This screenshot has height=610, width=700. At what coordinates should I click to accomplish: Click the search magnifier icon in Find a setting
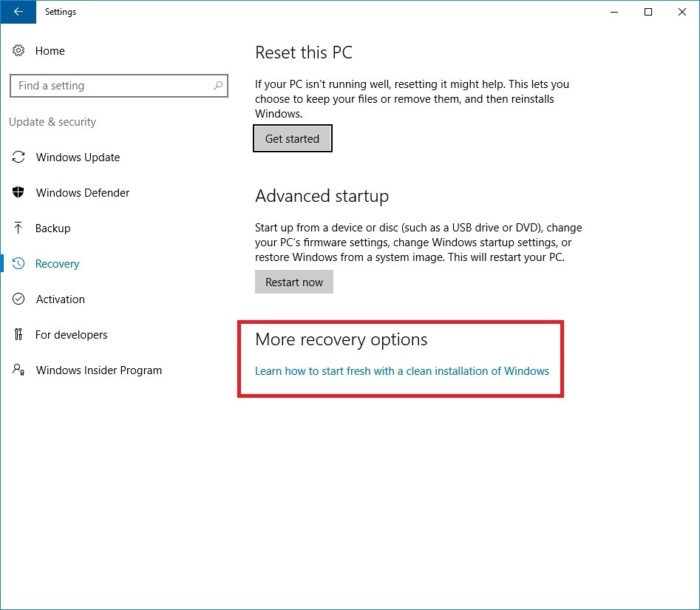[x=218, y=85]
